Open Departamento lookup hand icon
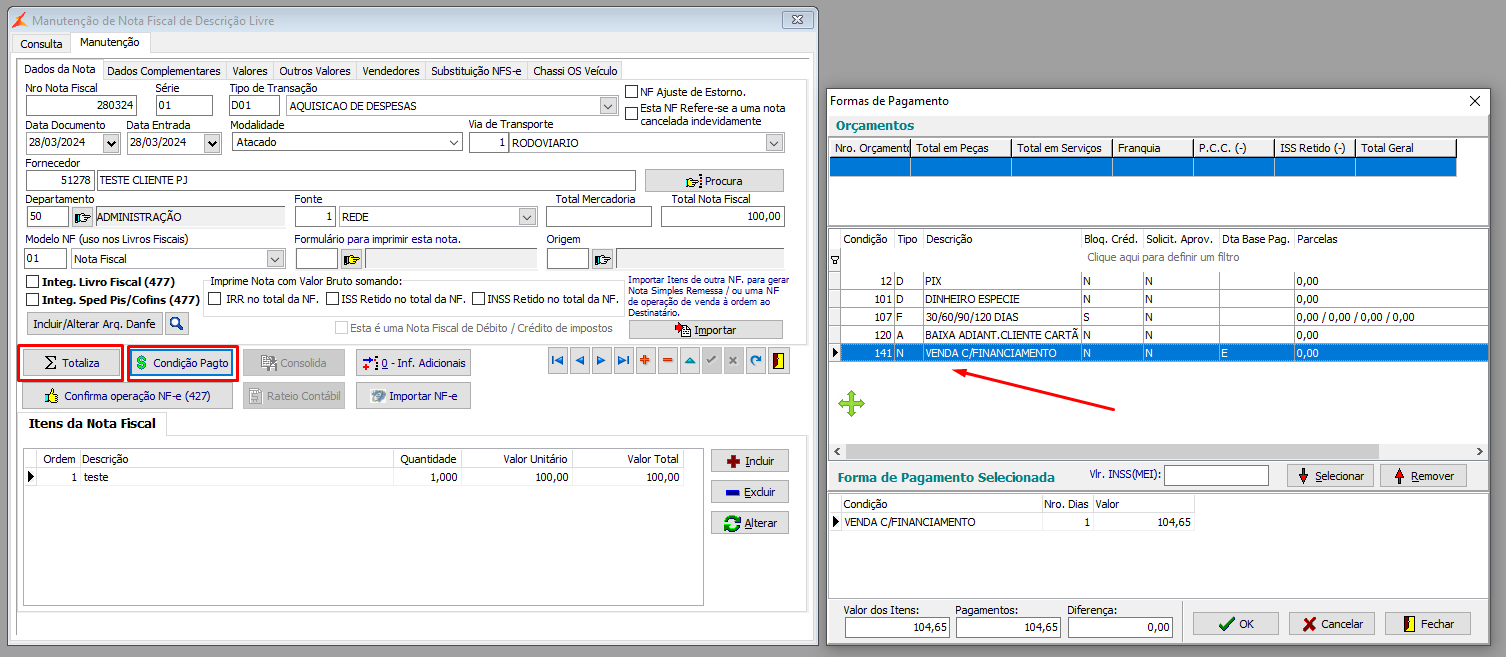The height and width of the screenshot is (657, 1506). (x=82, y=217)
